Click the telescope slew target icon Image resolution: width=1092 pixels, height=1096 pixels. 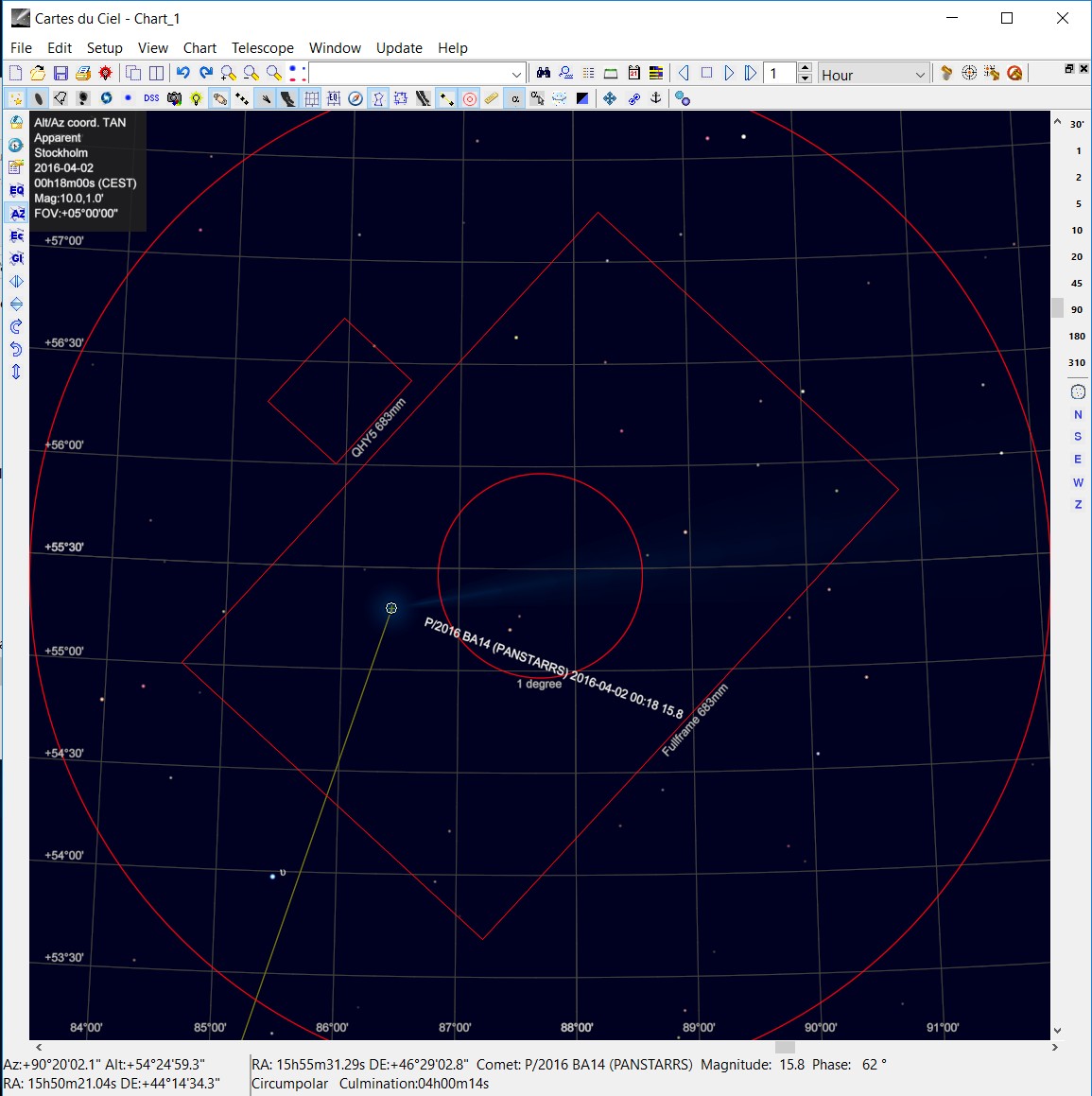(969, 73)
